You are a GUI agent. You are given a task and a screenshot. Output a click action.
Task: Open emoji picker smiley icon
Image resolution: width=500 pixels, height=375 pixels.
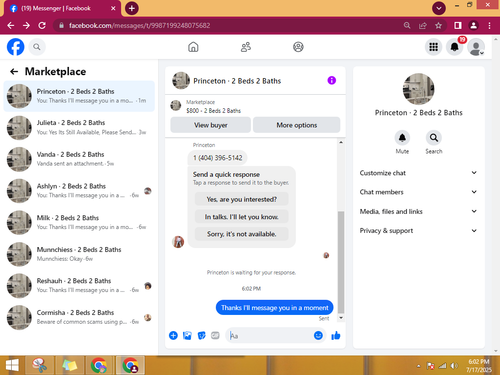[318, 335]
